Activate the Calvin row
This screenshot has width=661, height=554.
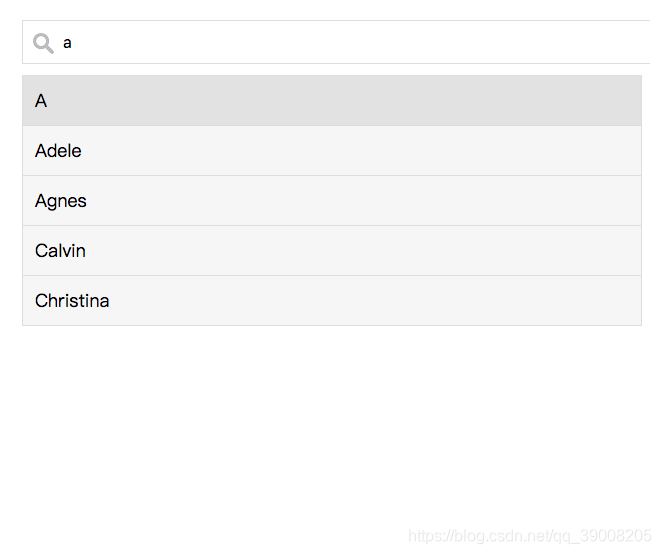tap(332, 251)
